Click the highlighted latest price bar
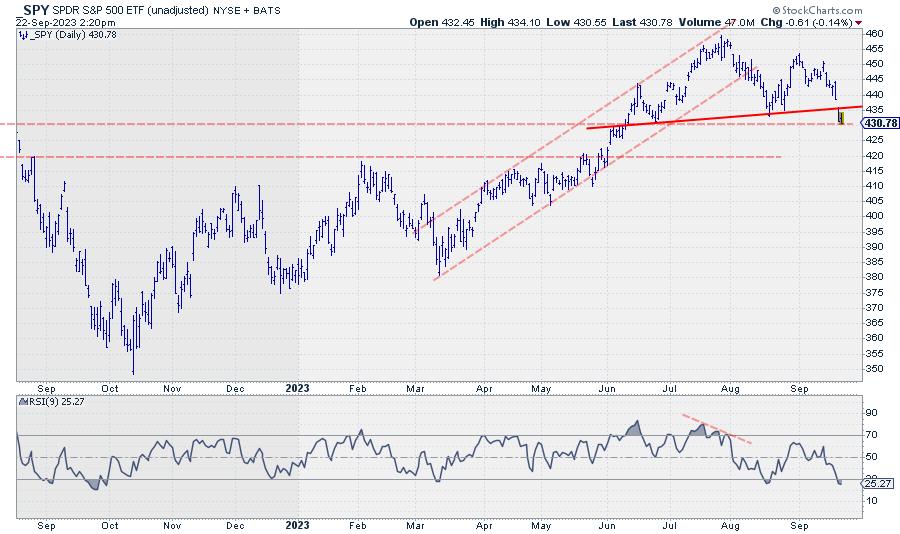The width and height of the screenshot is (900, 534). point(840,118)
